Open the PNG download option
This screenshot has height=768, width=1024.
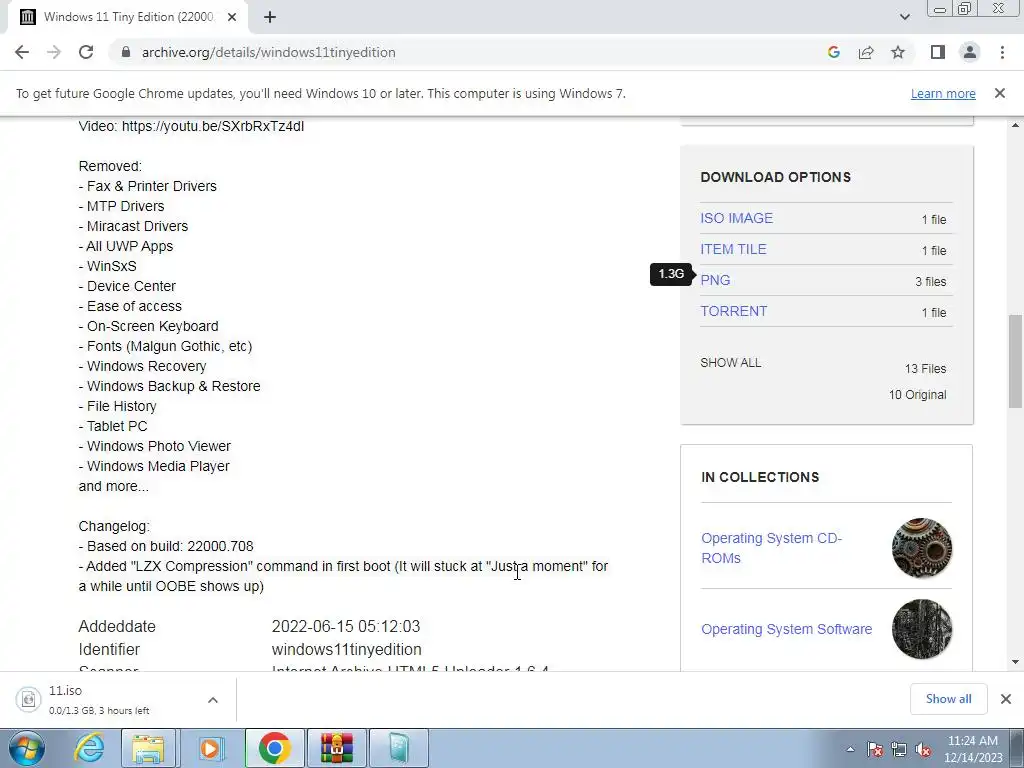click(715, 280)
